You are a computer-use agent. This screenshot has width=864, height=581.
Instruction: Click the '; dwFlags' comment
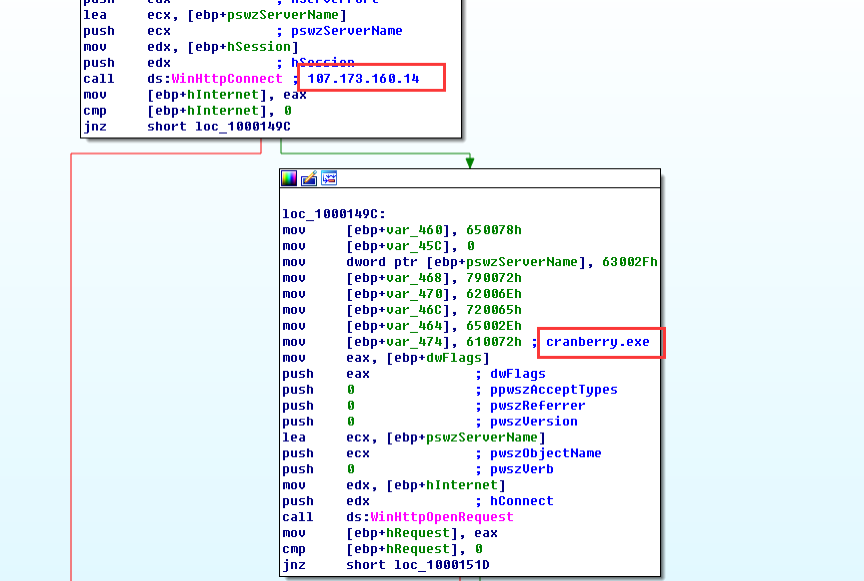click(510, 374)
